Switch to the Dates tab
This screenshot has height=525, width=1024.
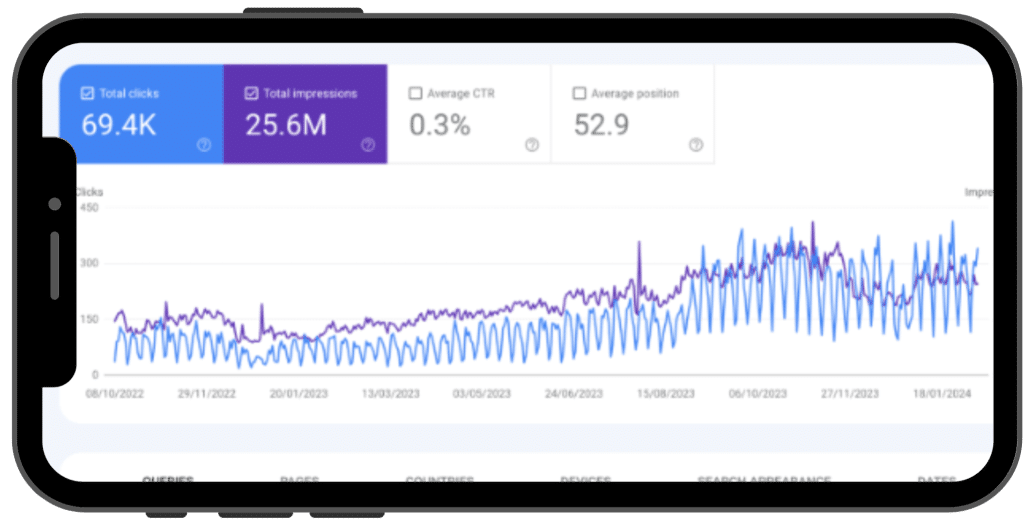pos(936,481)
